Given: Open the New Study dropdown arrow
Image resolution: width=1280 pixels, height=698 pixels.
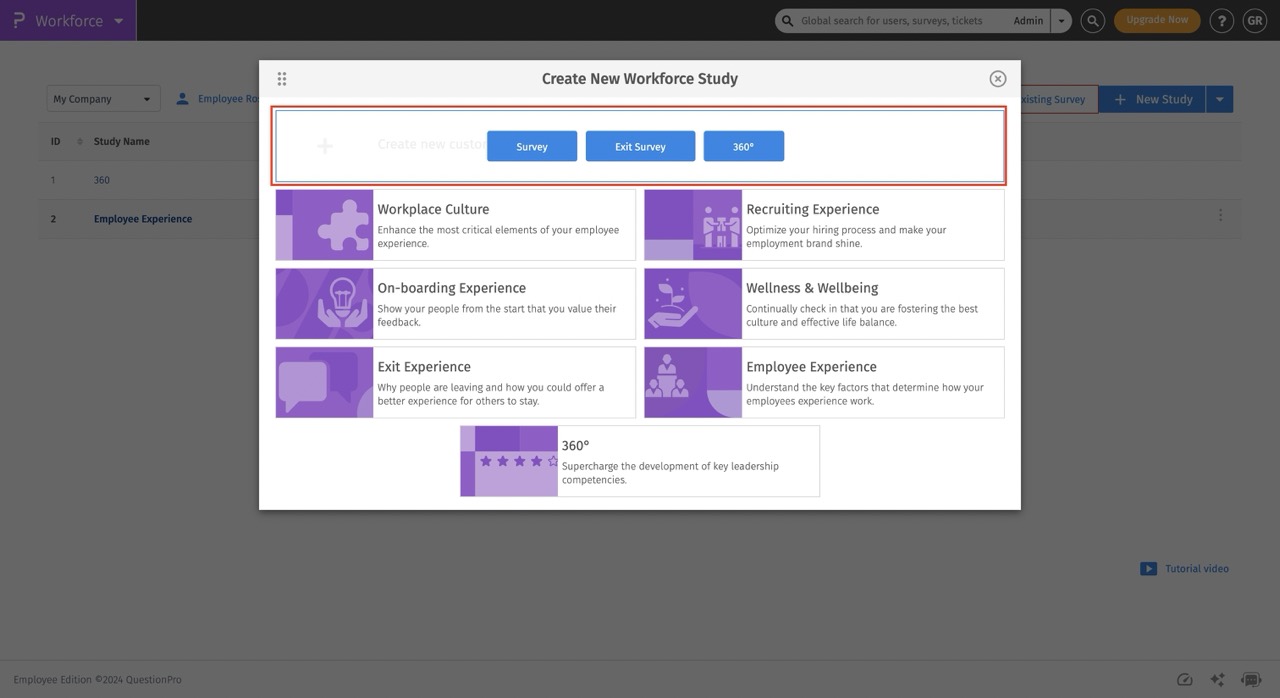Looking at the screenshot, I should 1220,99.
